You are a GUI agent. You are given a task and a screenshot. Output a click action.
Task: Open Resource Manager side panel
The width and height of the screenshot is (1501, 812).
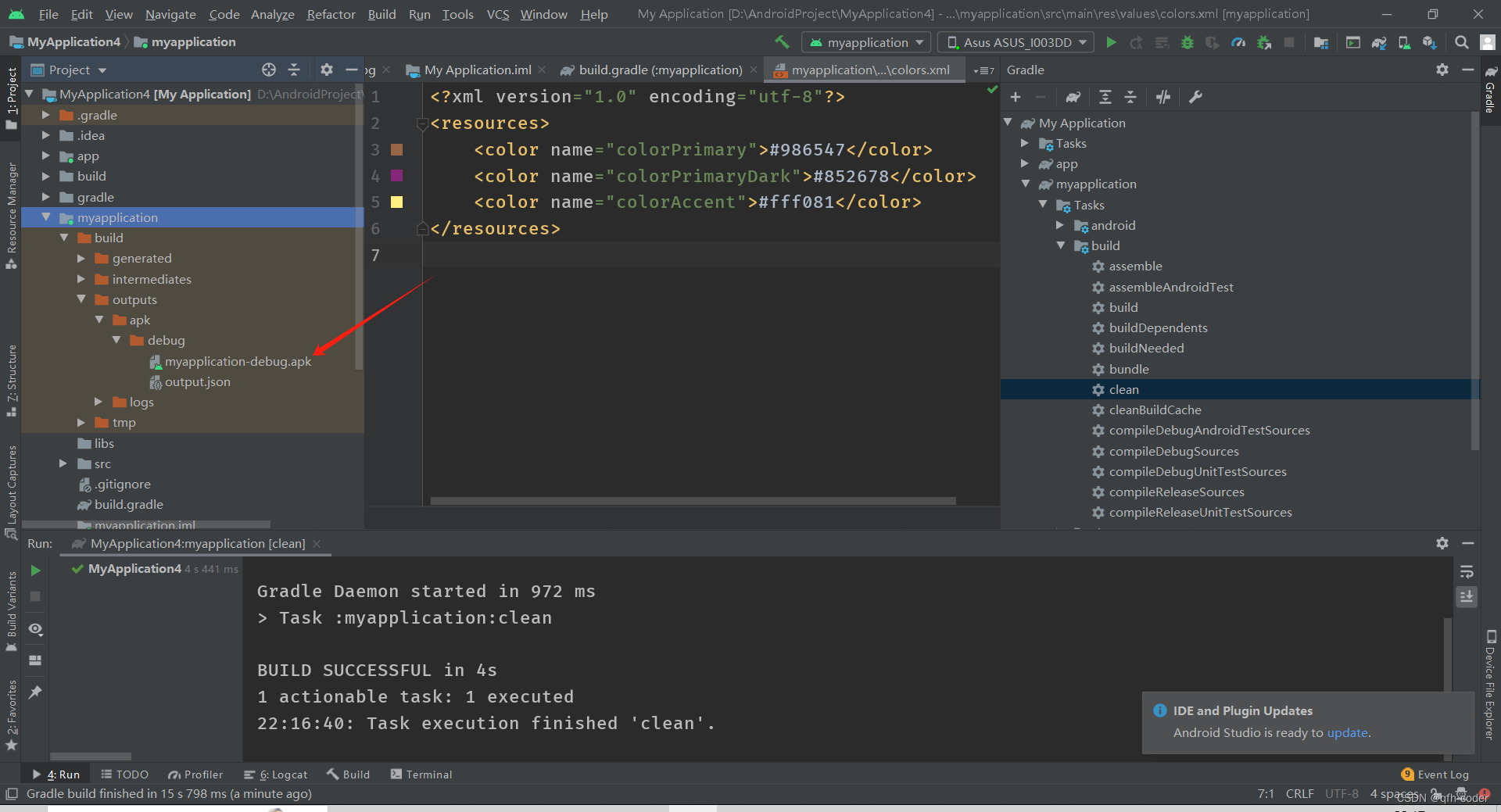12,216
